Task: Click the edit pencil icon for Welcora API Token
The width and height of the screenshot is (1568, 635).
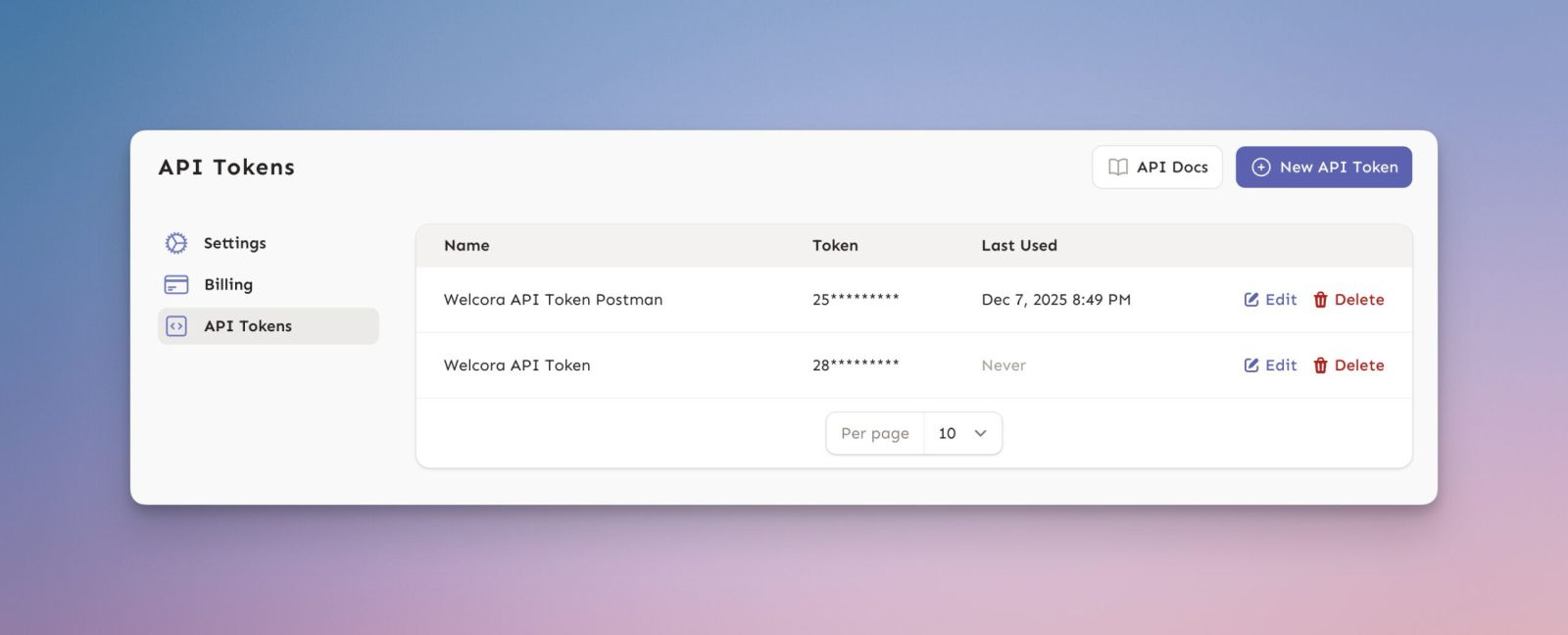Action: [1251, 366]
